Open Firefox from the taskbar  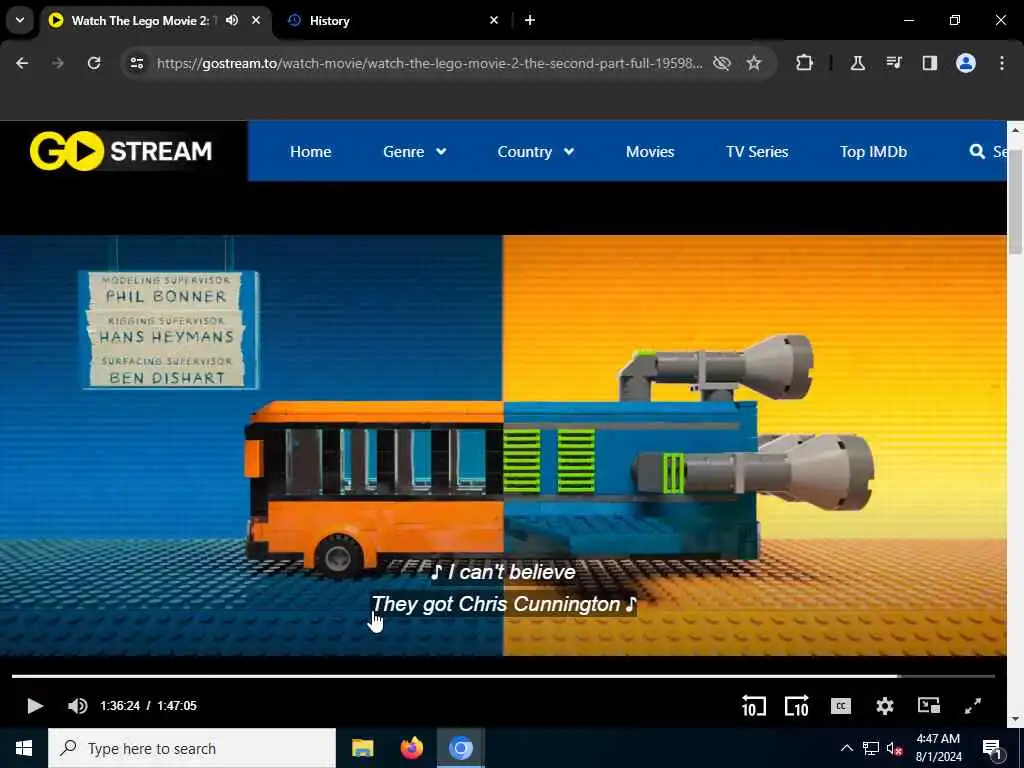[411, 748]
